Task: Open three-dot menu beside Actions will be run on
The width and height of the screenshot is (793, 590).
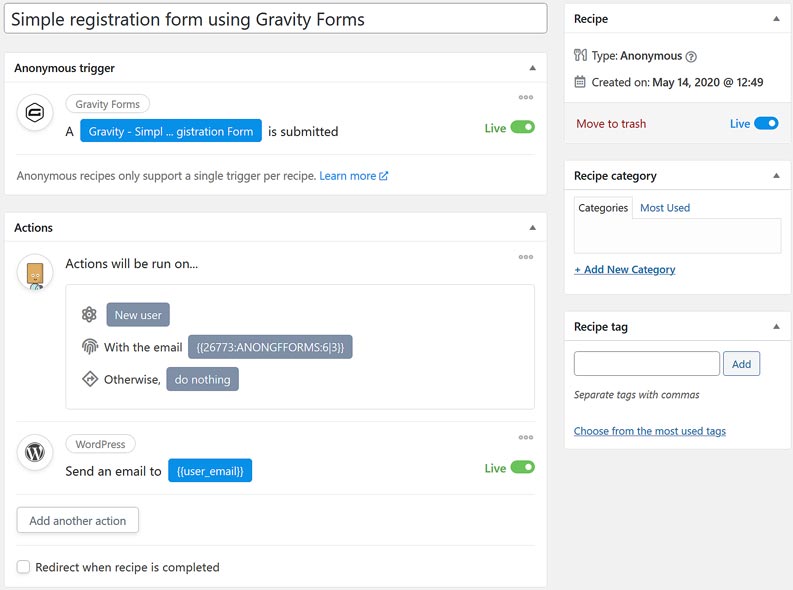Action: (x=525, y=257)
